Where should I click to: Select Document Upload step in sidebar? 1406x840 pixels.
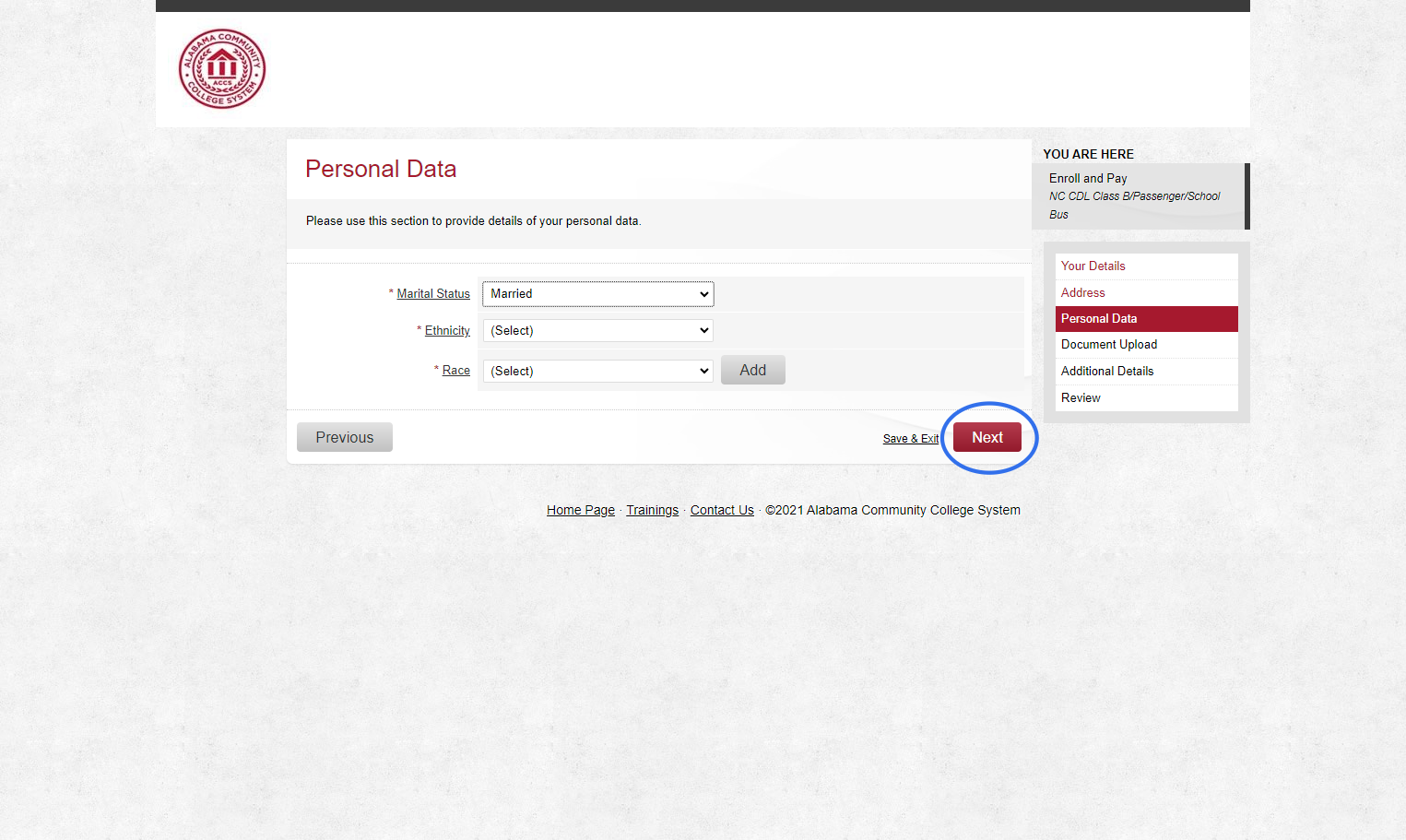[1147, 345]
